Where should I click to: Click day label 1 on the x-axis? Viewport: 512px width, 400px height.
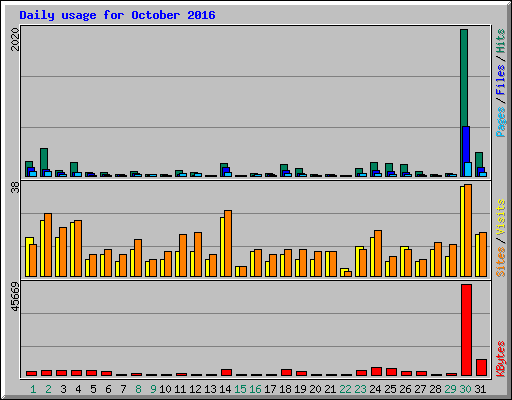tap(33, 389)
